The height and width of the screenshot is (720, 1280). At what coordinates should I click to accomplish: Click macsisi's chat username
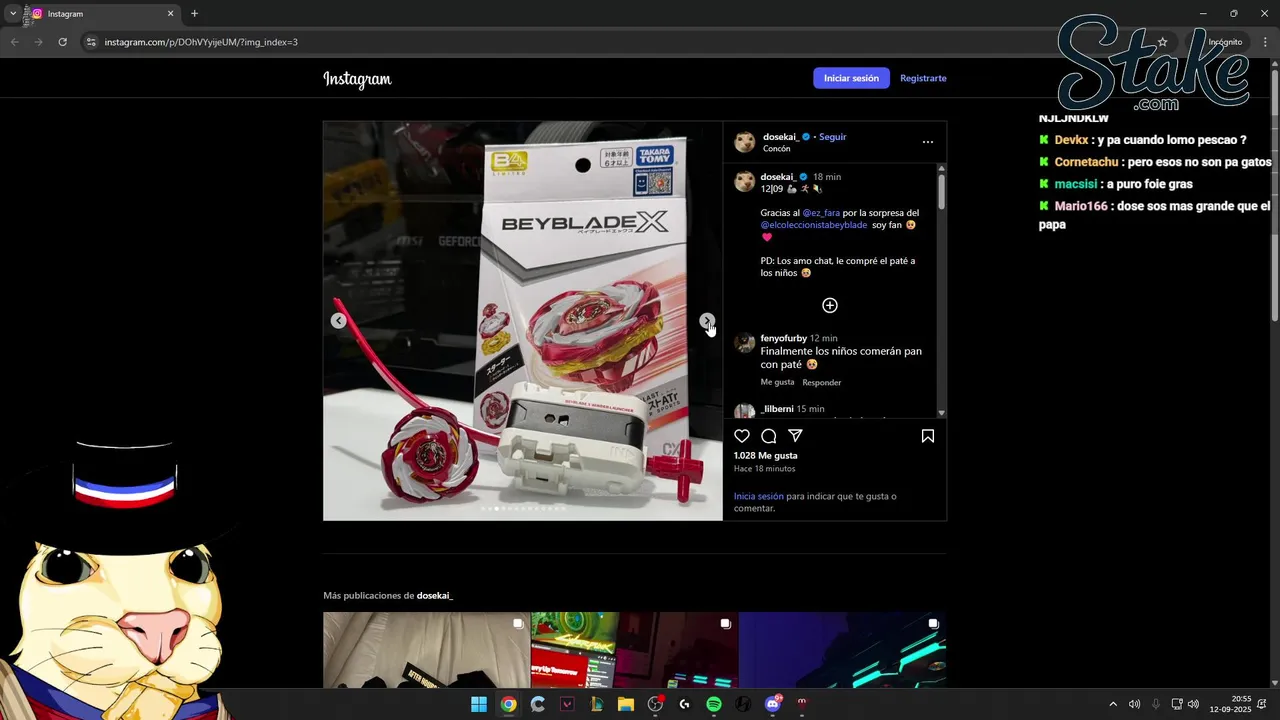[x=1076, y=184]
